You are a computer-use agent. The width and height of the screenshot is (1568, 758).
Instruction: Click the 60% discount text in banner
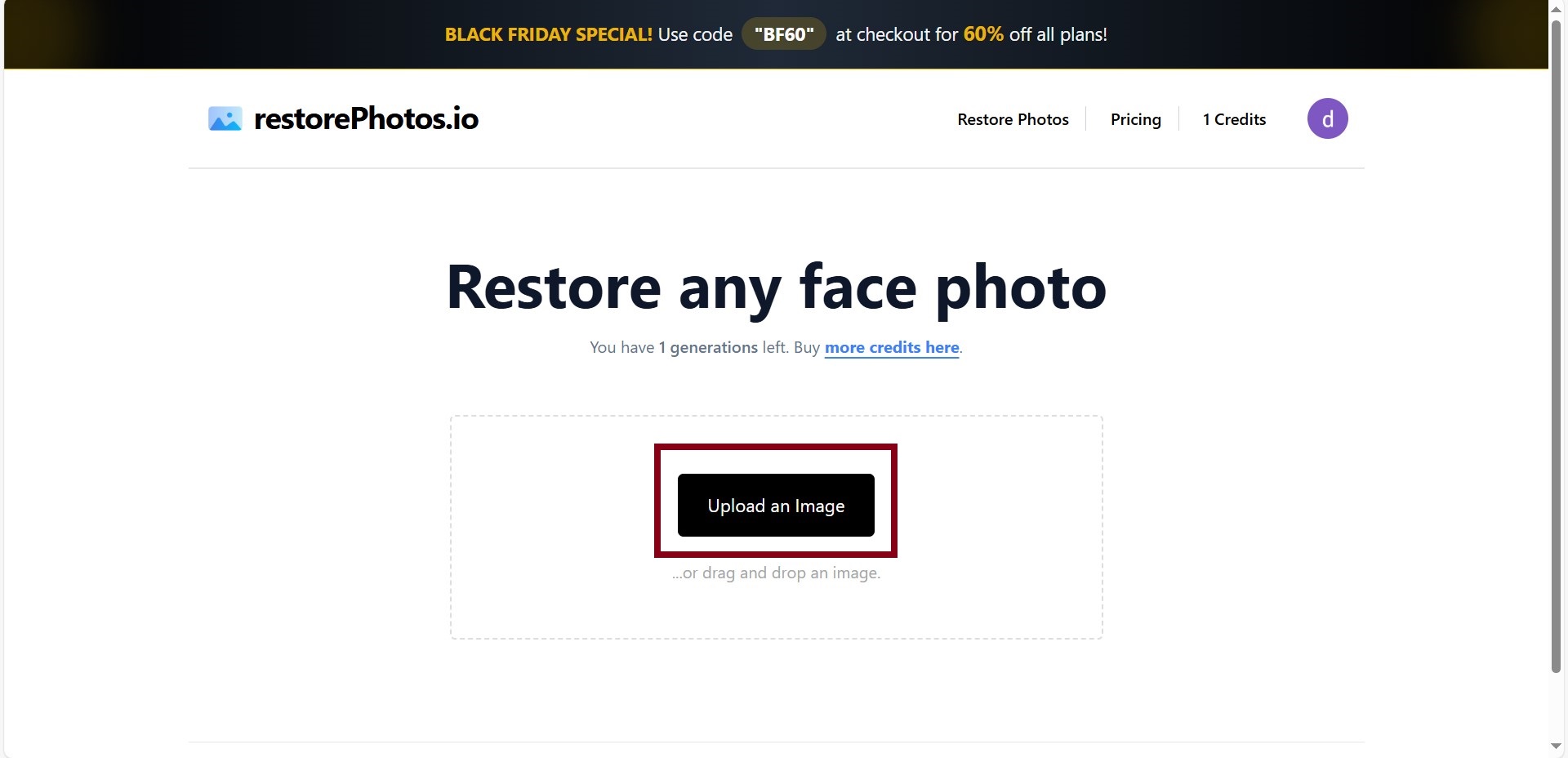click(983, 34)
